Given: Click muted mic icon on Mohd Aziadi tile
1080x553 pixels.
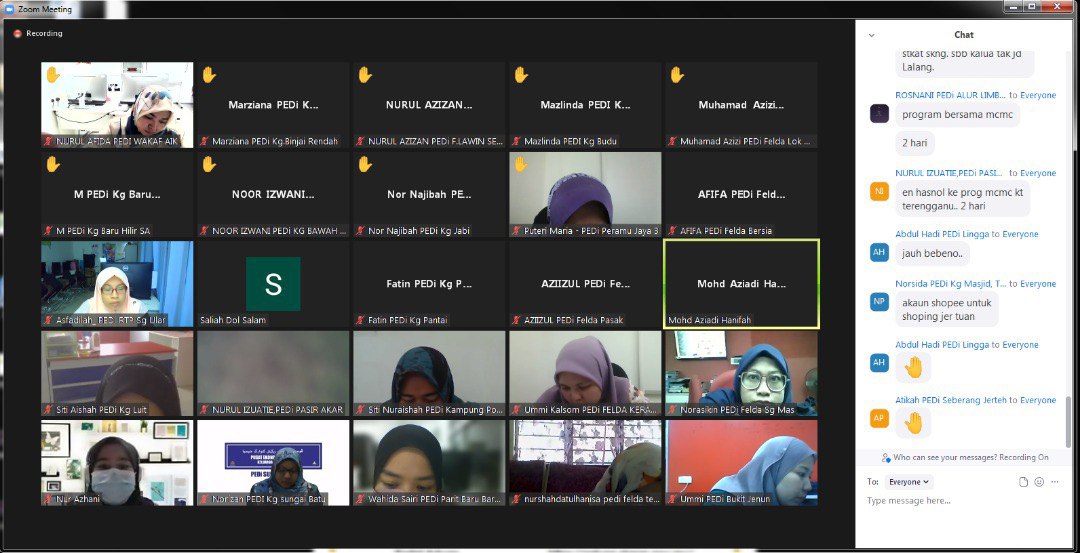Looking at the screenshot, I should pos(672,321).
